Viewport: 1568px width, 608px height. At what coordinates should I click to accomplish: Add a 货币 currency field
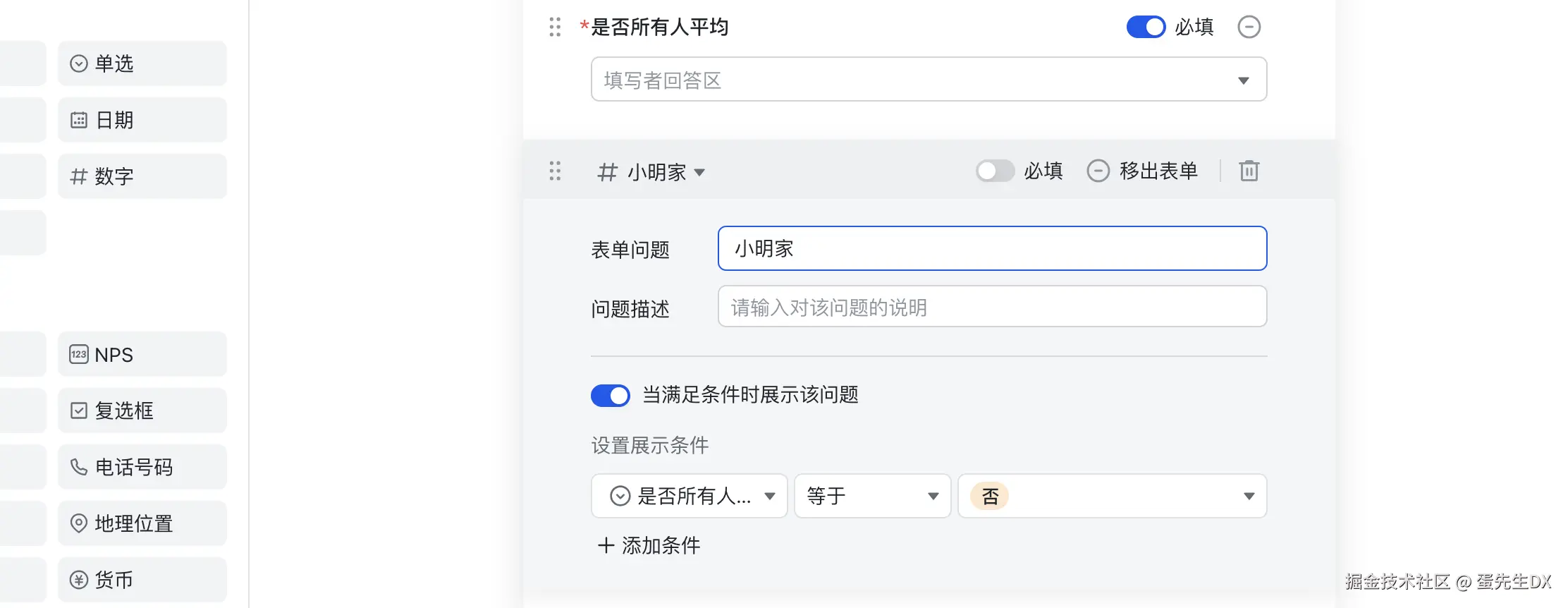click(x=142, y=580)
